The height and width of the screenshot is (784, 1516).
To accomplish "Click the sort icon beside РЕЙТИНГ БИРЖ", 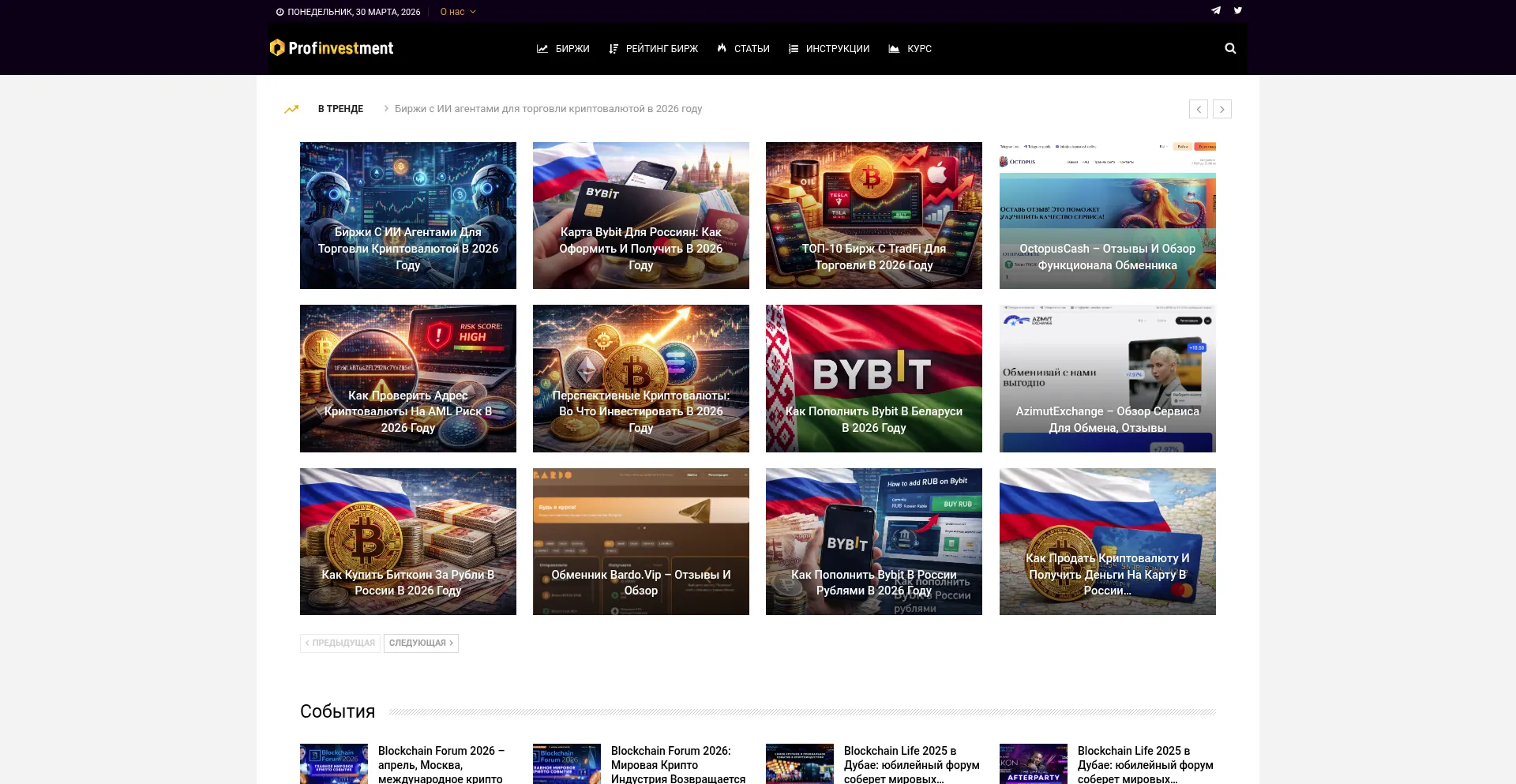I will point(614,49).
